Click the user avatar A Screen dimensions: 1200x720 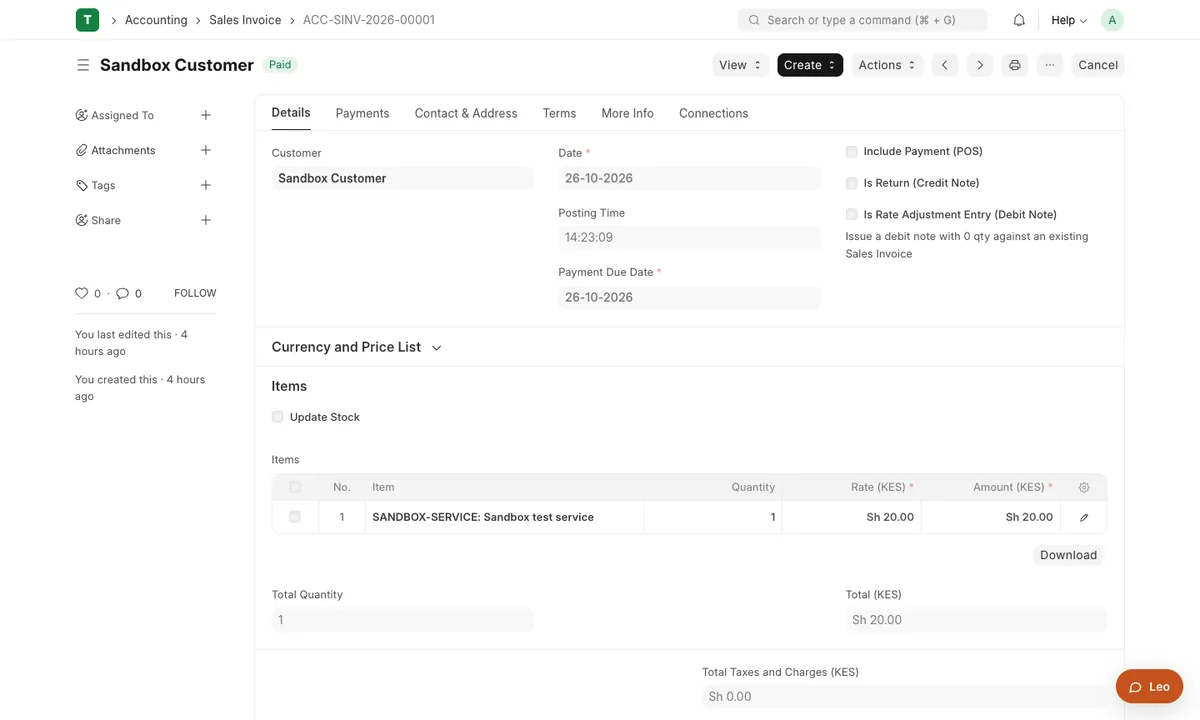pyautogui.click(x=1112, y=20)
